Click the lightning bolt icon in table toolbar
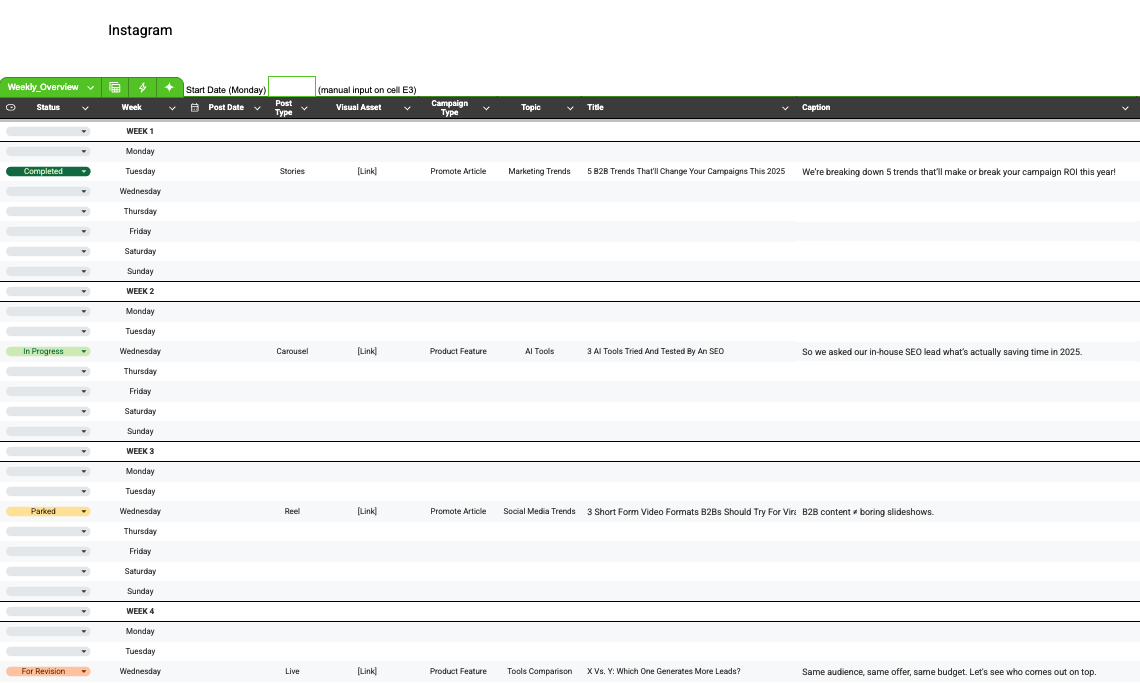The height and width of the screenshot is (683, 1140). pyautogui.click(x=142, y=87)
